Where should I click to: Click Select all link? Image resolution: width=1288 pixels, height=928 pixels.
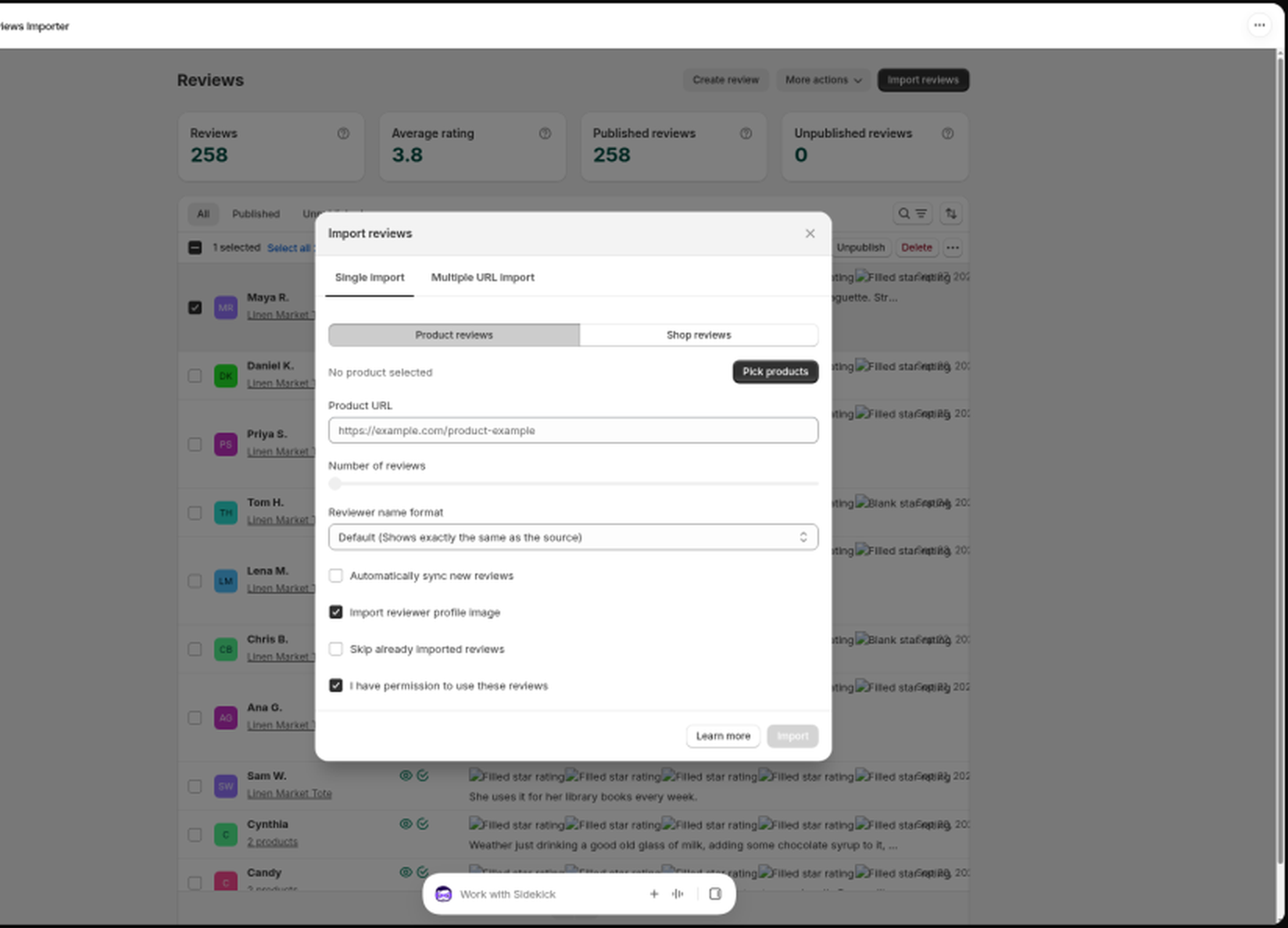coord(288,248)
